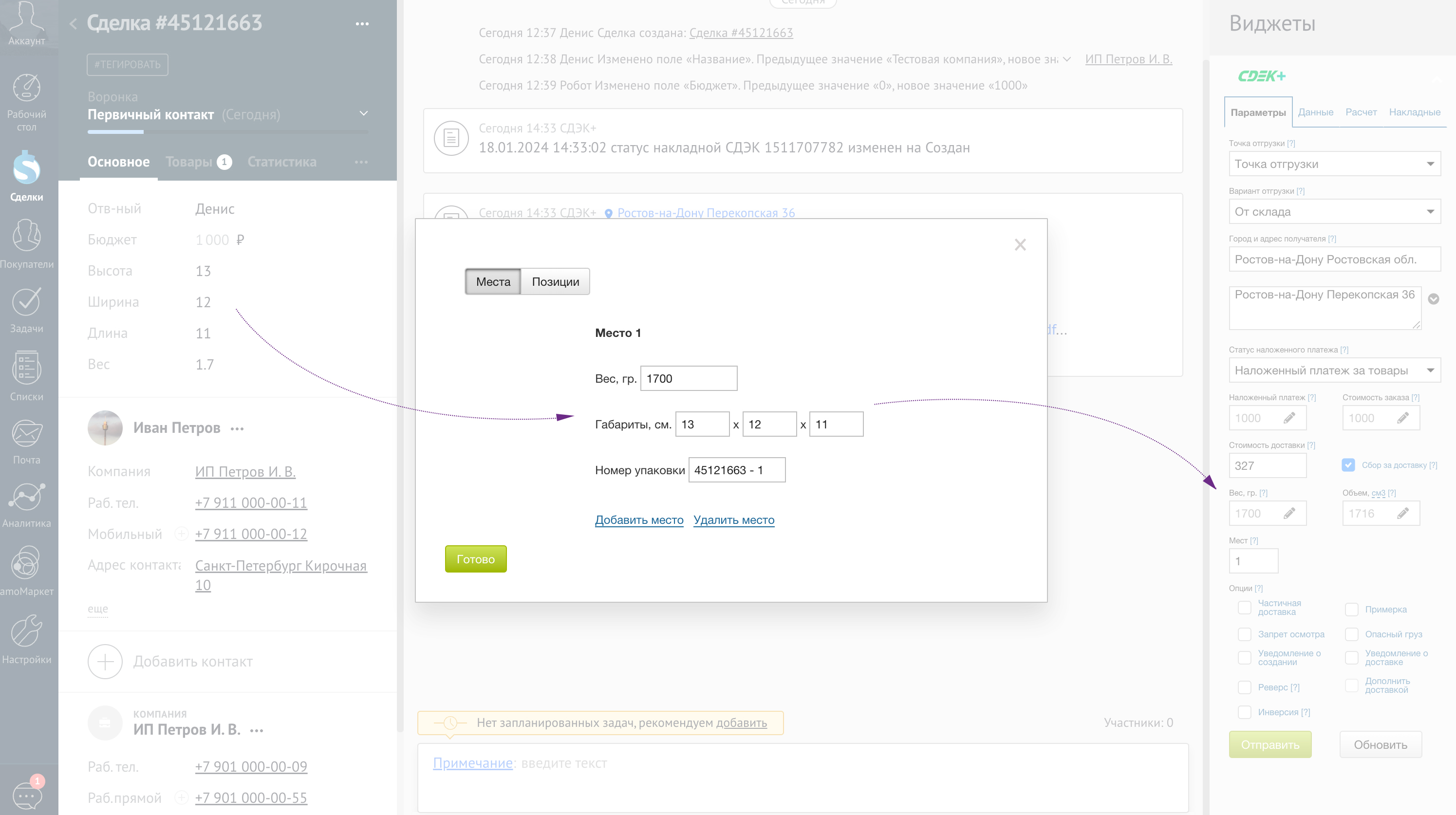
Task: Open the Вариант отгрузки От склада dropdown
Action: pos(1334,212)
